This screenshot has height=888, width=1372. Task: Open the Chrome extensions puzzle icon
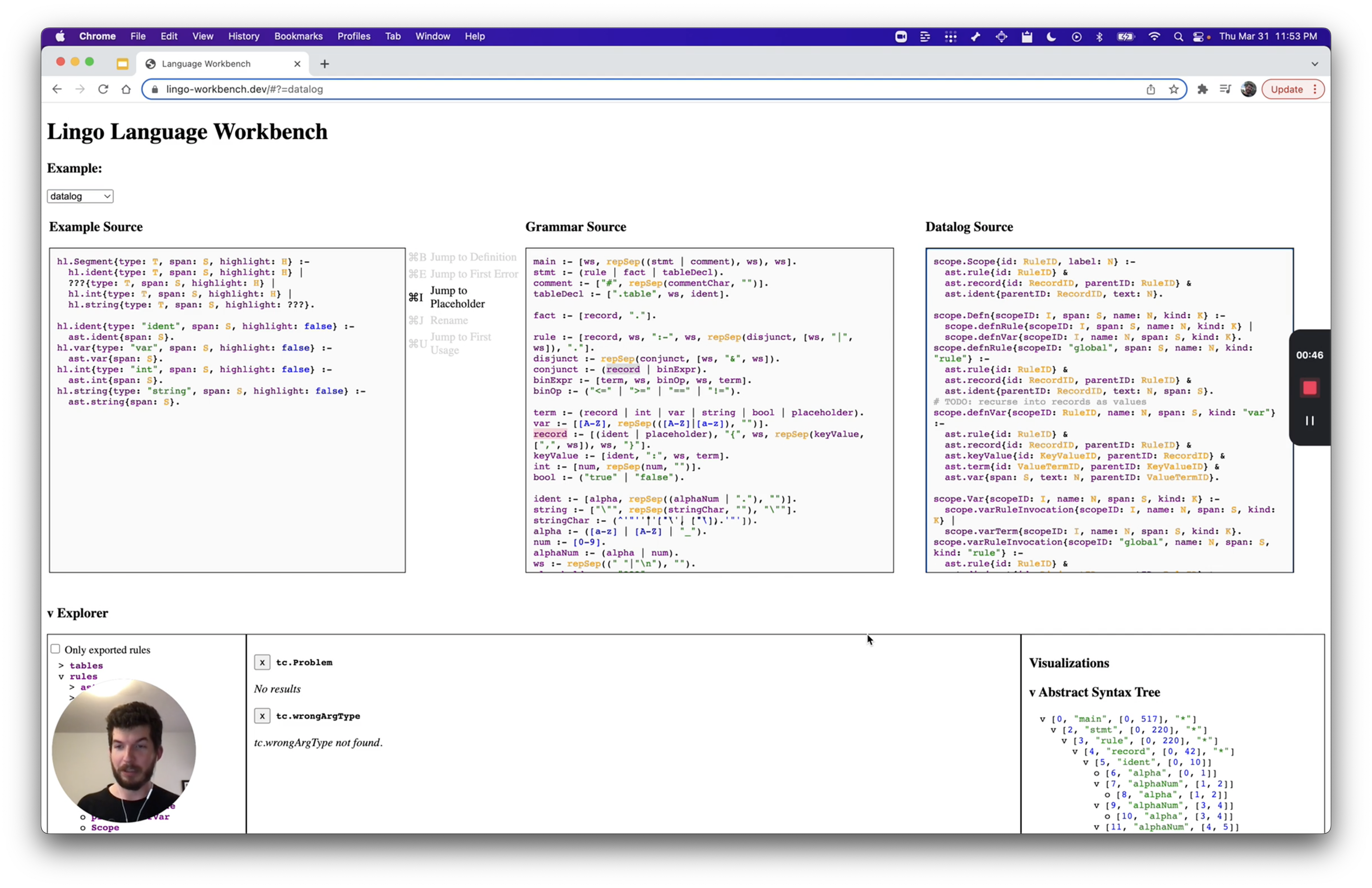[x=1202, y=89]
